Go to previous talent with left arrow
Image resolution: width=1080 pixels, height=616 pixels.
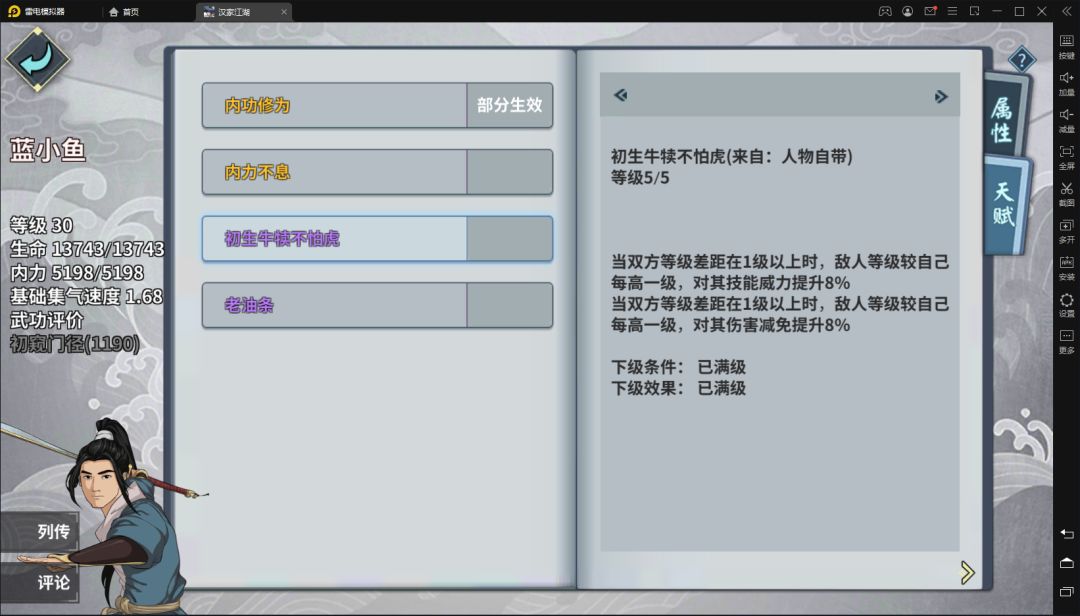(x=621, y=95)
